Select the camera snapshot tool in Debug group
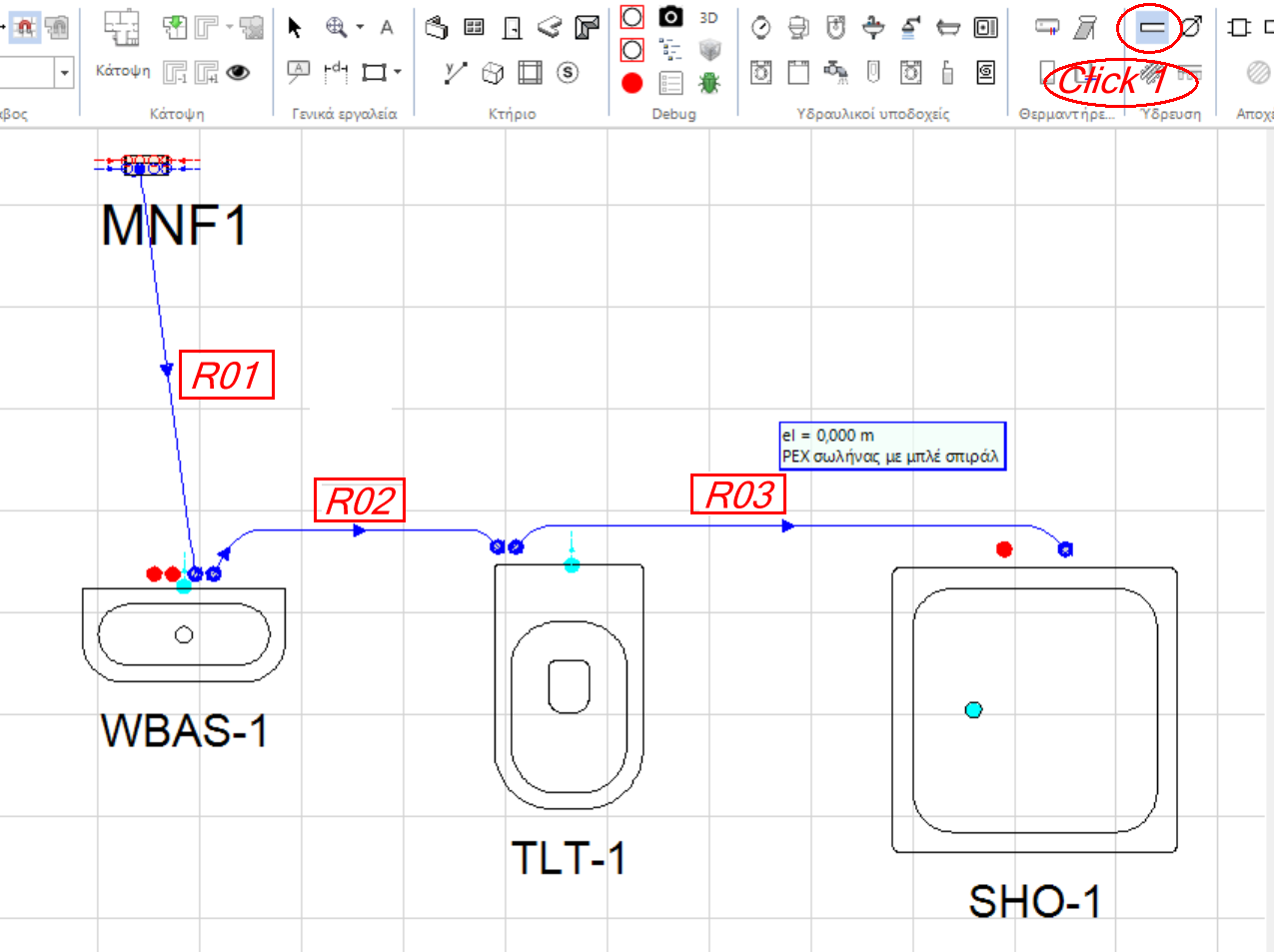Image resolution: width=1274 pixels, height=952 pixels. pyautogui.click(x=670, y=17)
